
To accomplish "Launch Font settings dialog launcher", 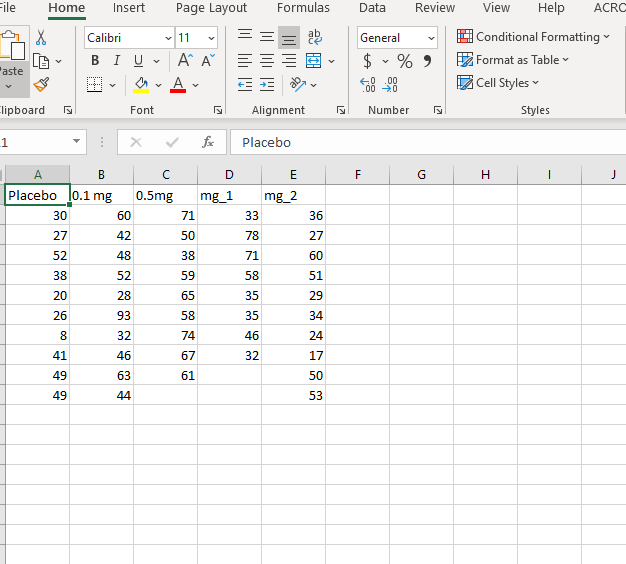I will point(218,110).
